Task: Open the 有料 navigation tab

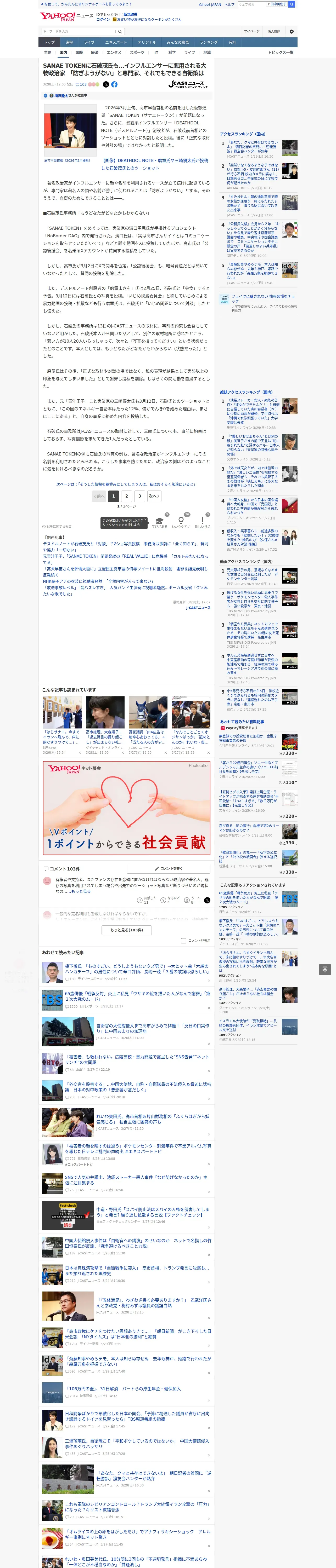Action: [x=232, y=43]
